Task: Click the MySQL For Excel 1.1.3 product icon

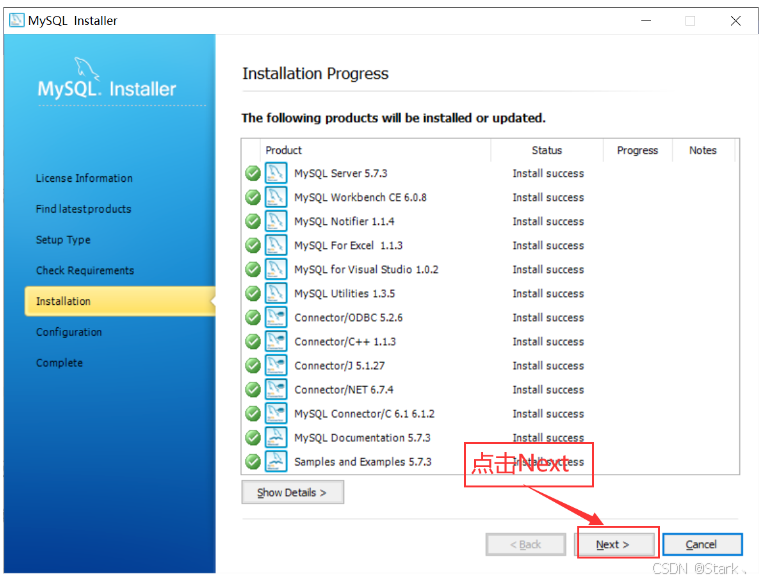Action: (x=276, y=245)
